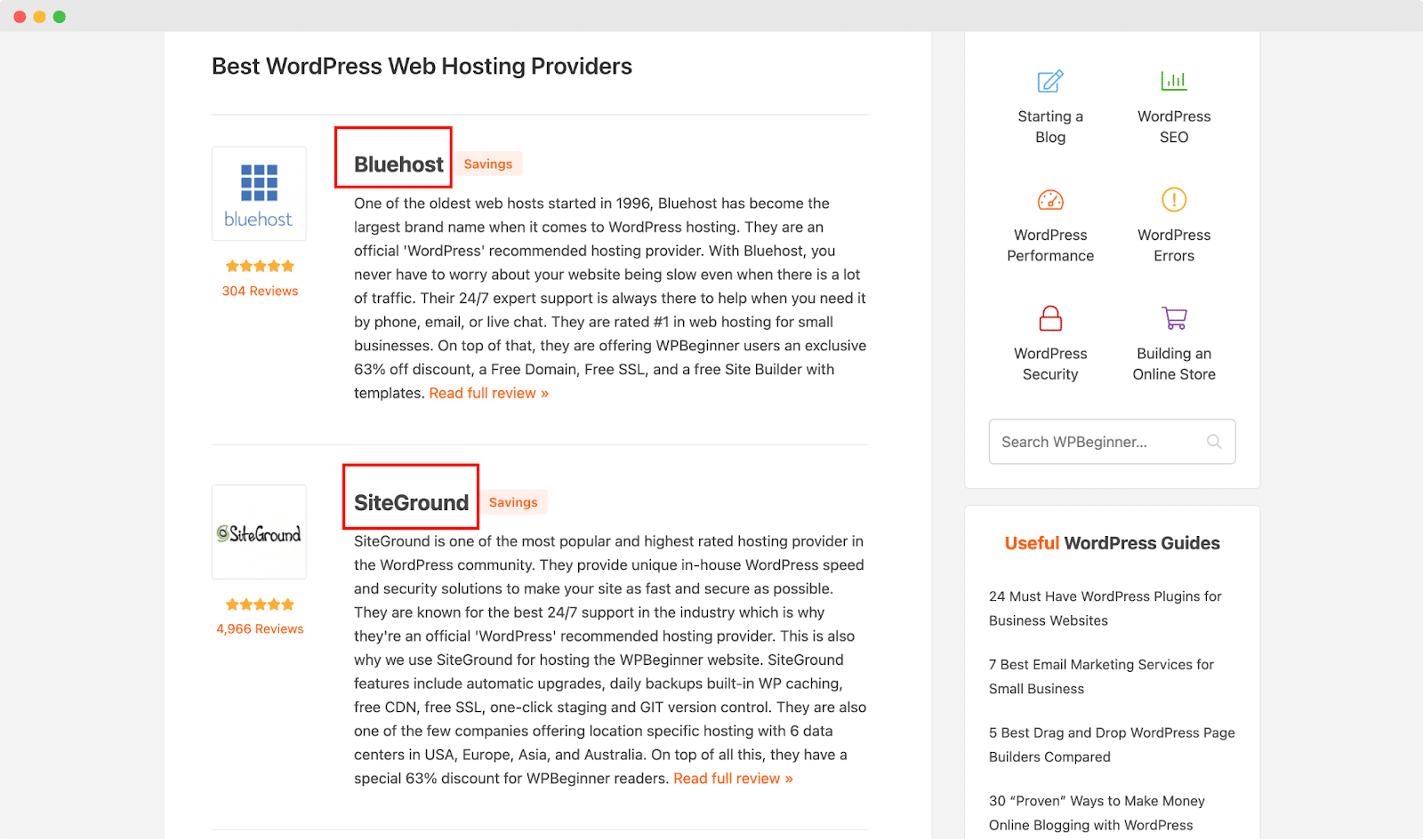Click inside the Search WPBeginner field
Viewport: 1423px width, 840px height.
tap(1094, 442)
